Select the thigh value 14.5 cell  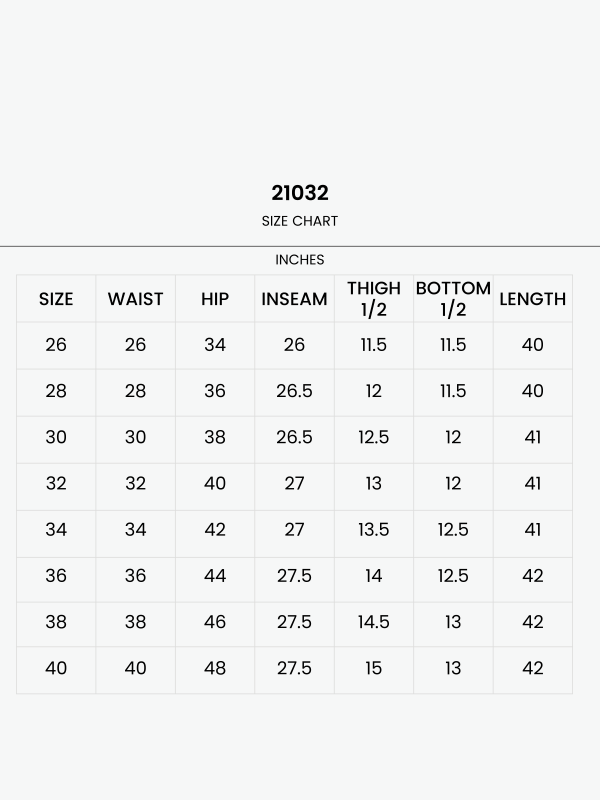pyautogui.click(x=374, y=622)
